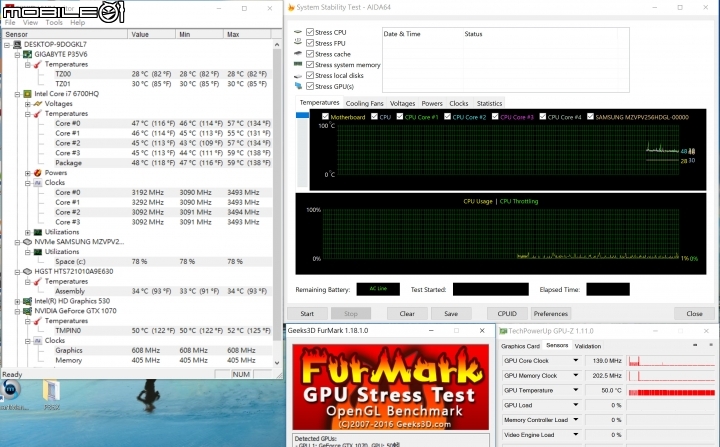Image resolution: width=720 pixels, height=447 pixels.
Task: Click the computer icon beside DESKTOP-9DOGKL7
Action: coord(17,45)
